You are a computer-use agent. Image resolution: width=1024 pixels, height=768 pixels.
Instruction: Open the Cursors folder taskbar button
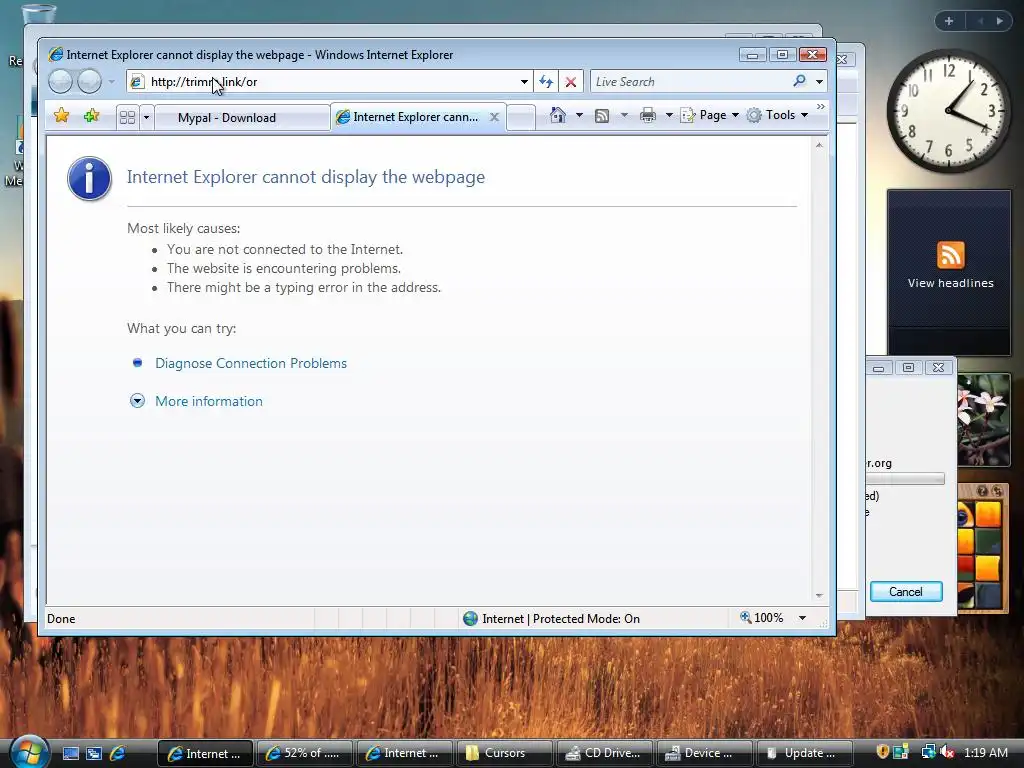tap(504, 753)
